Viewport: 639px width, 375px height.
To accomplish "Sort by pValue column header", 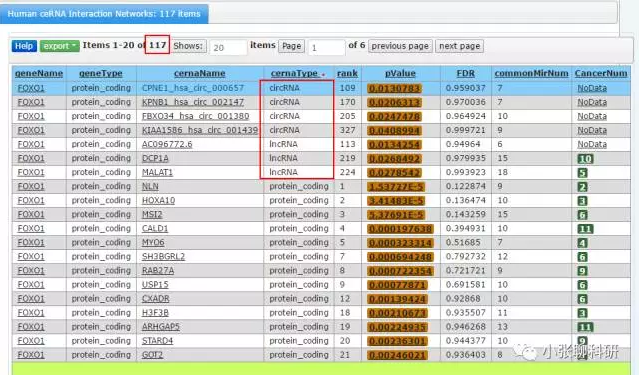I will 400,73.
